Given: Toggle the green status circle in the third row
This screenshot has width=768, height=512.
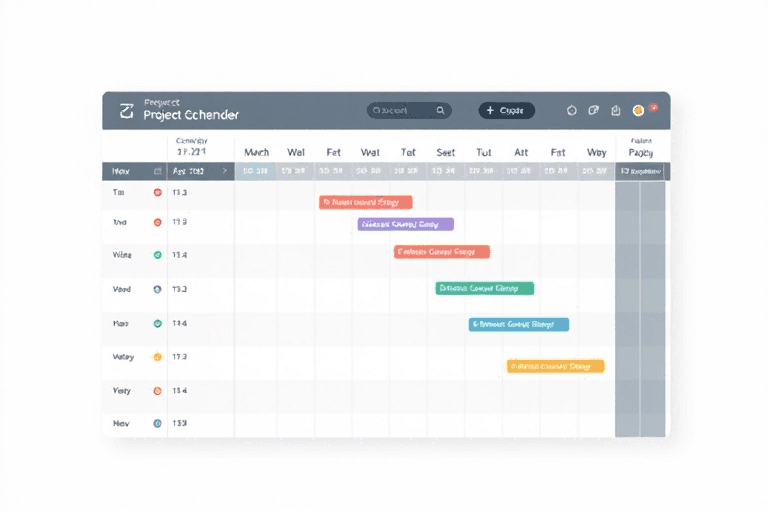Looking at the screenshot, I should point(157,255).
